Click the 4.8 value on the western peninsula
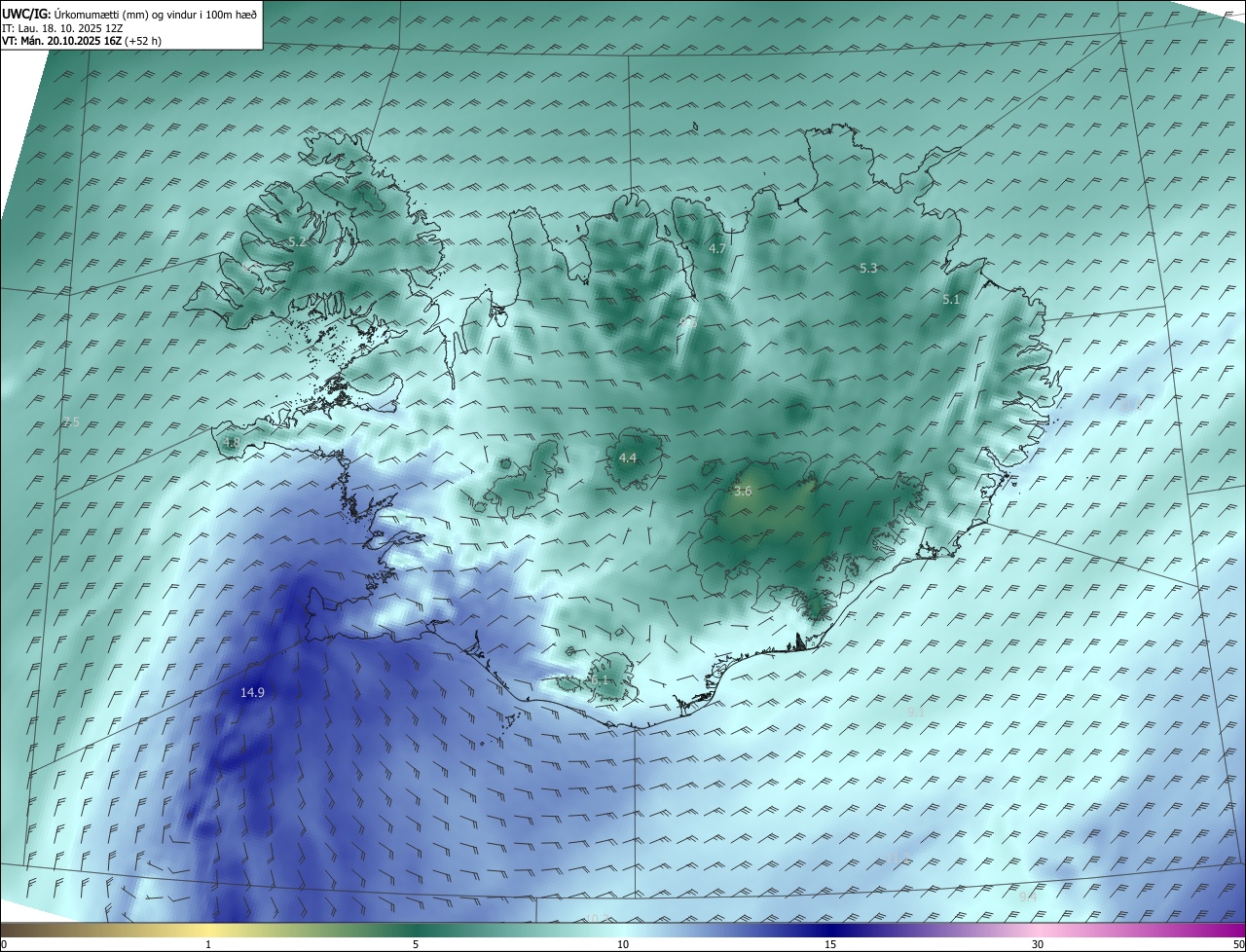The image size is (1246, 952). pyautogui.click(x=232, y=442)
